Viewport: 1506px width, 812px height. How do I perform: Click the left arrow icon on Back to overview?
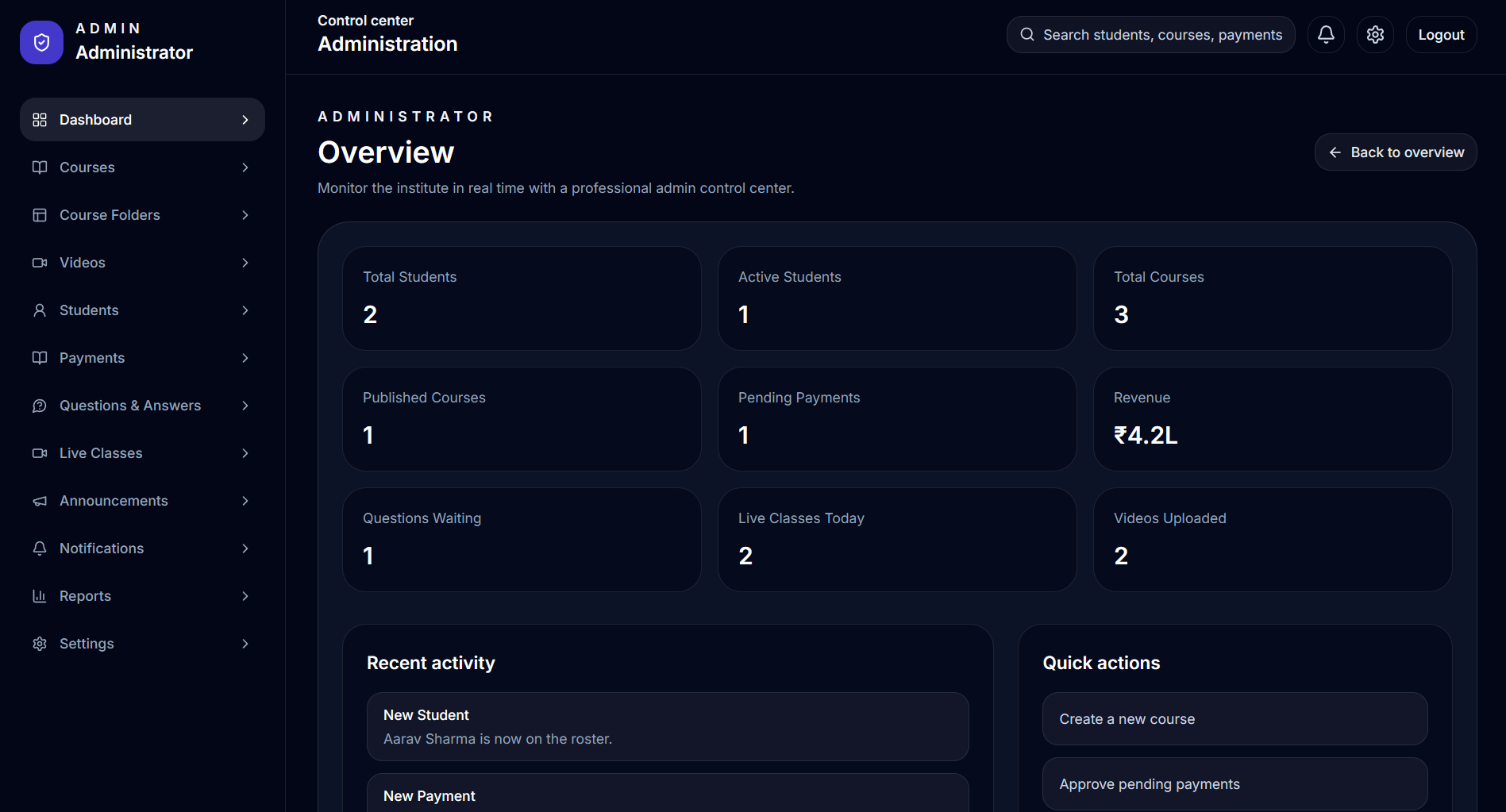coord(1335,152)
